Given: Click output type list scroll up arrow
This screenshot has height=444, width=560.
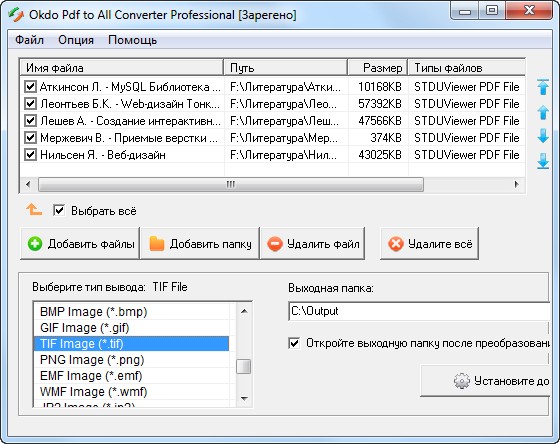Looking at the screenshot, I should pos(244,311).
